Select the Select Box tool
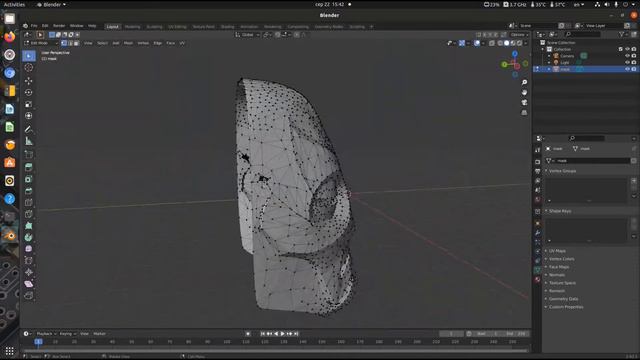This screenshot has width=640, height=360. click(x=29, y=56)
